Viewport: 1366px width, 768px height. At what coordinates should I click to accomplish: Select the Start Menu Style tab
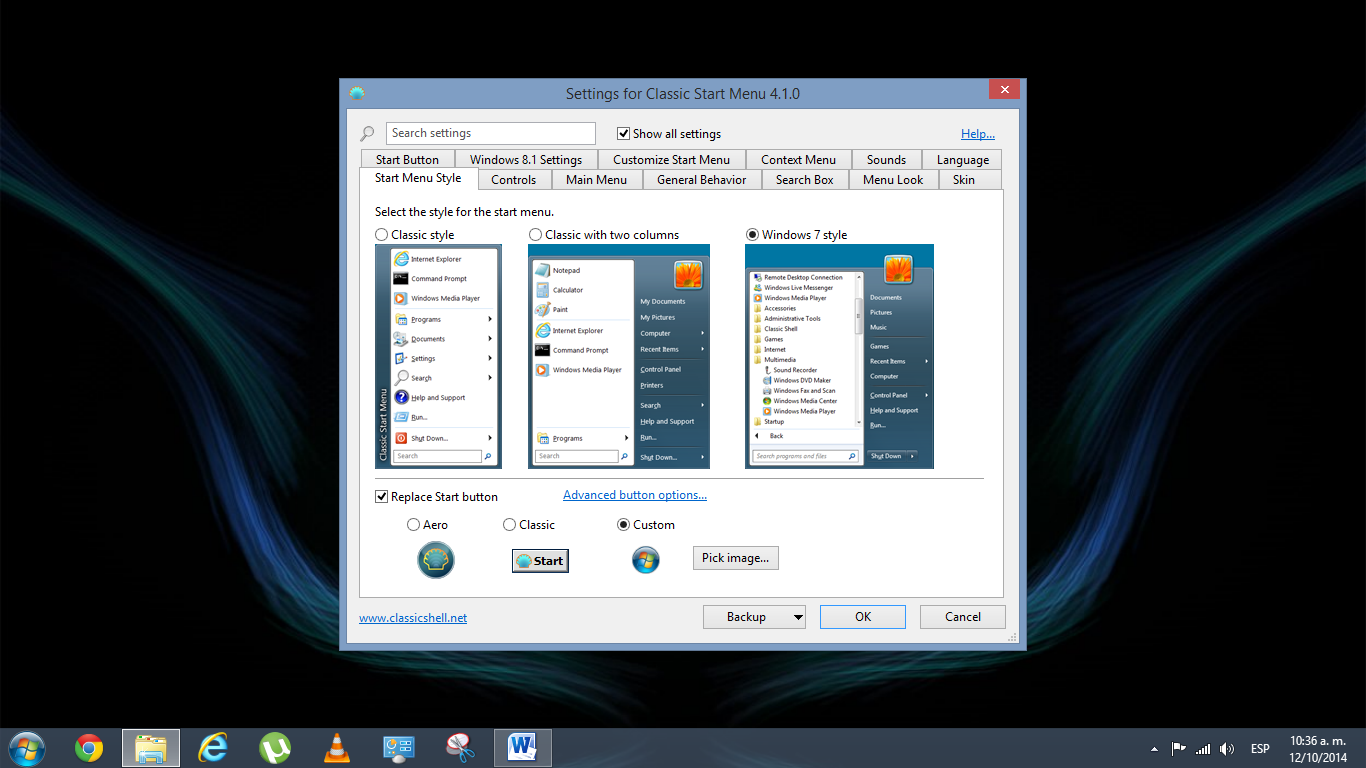[418, 178]
